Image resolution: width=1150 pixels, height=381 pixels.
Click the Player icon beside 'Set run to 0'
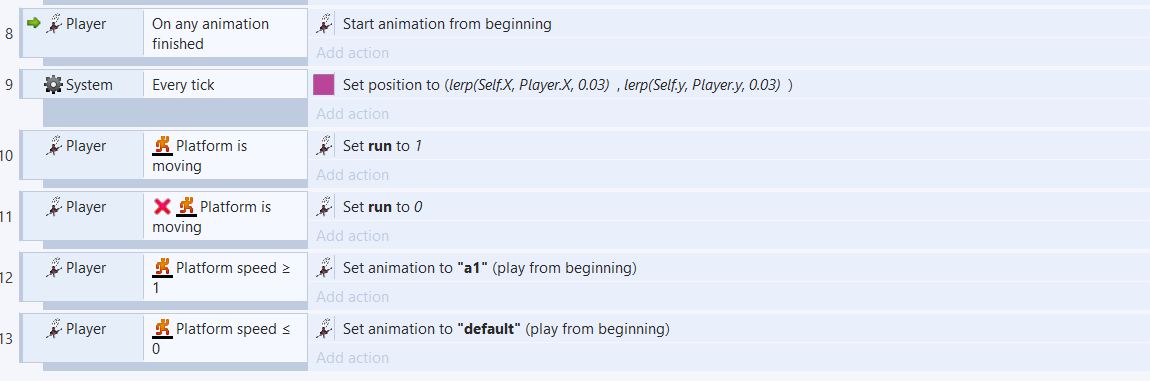pos(324,207)
